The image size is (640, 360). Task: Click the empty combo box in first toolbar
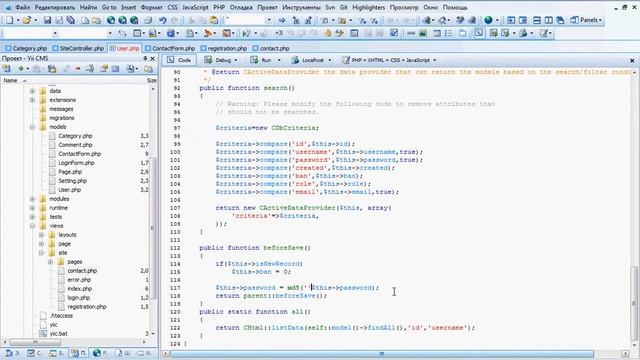[249, 20]
